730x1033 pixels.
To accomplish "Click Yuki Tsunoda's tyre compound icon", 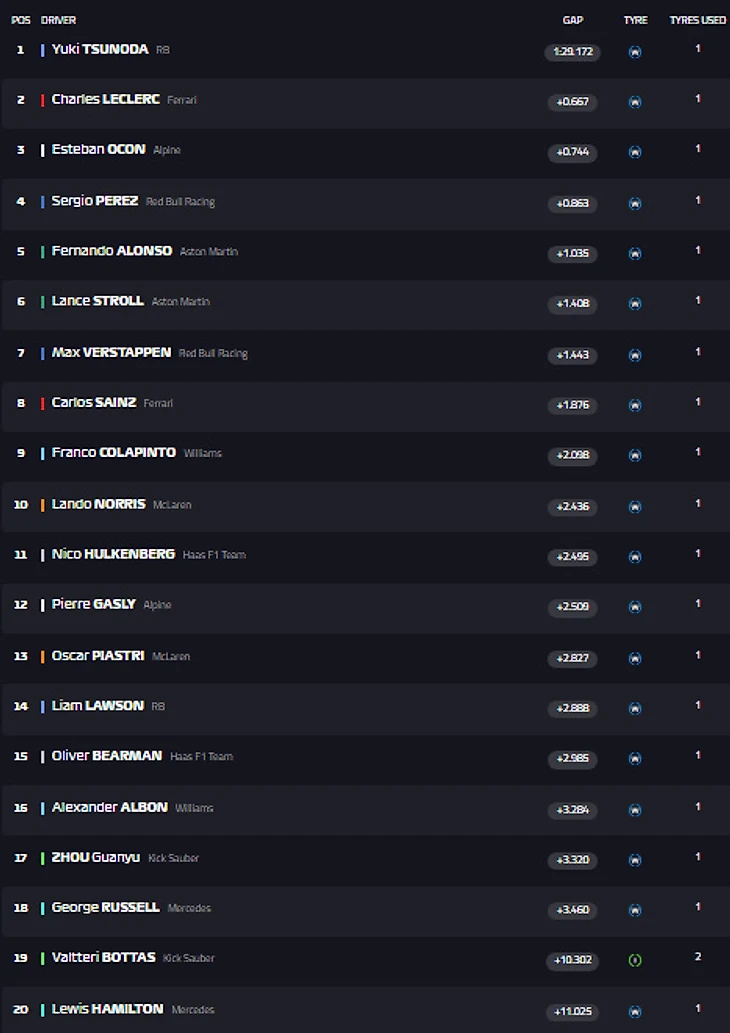I will 635,52.
